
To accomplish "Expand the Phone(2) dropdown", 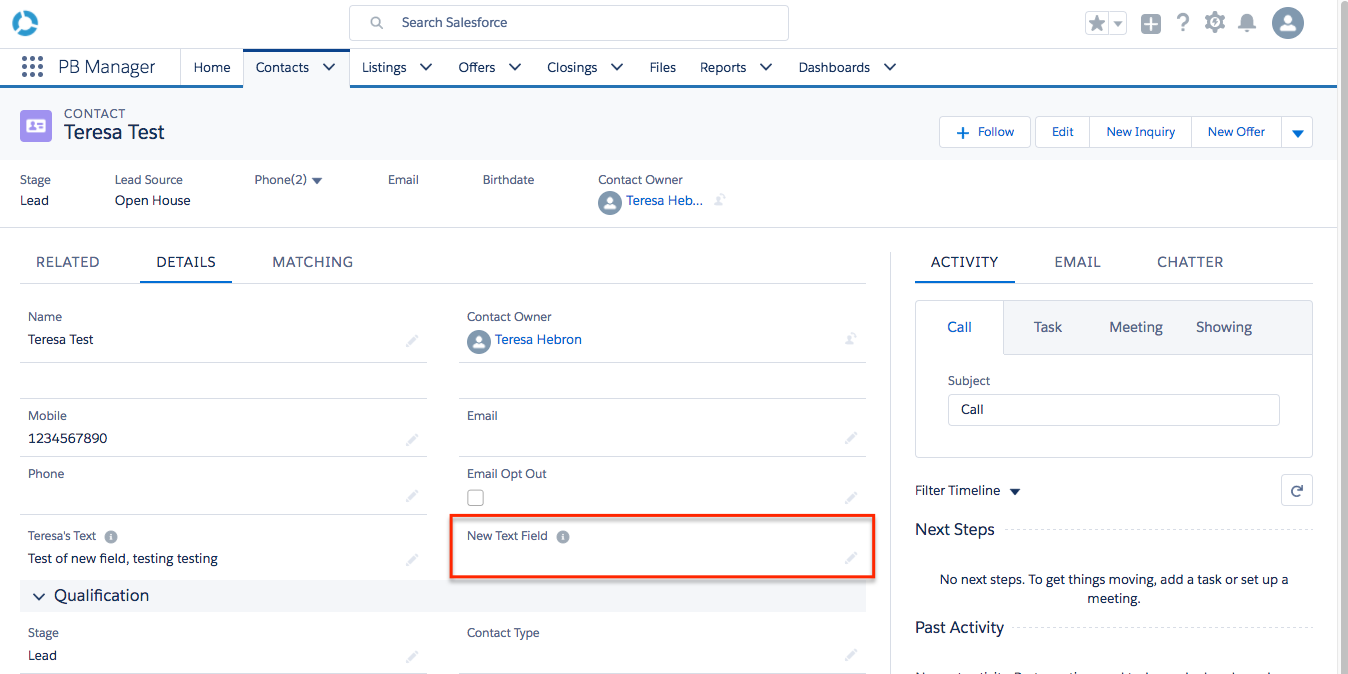I will pos(317,180).
